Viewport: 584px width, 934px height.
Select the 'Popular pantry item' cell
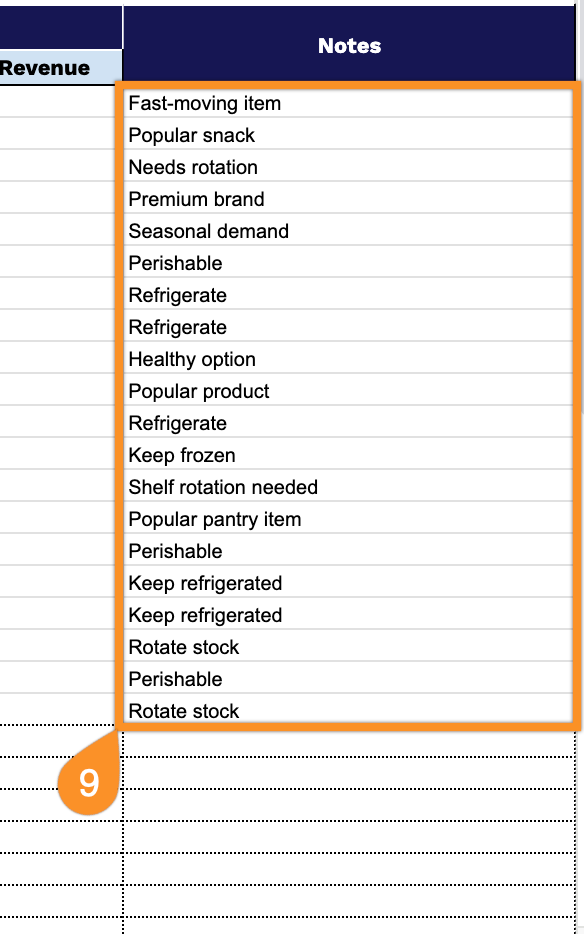349,519
